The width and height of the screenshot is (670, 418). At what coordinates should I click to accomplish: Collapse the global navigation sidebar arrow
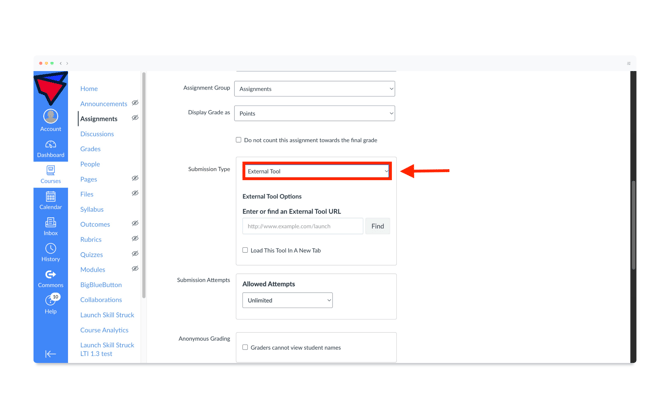50,354
